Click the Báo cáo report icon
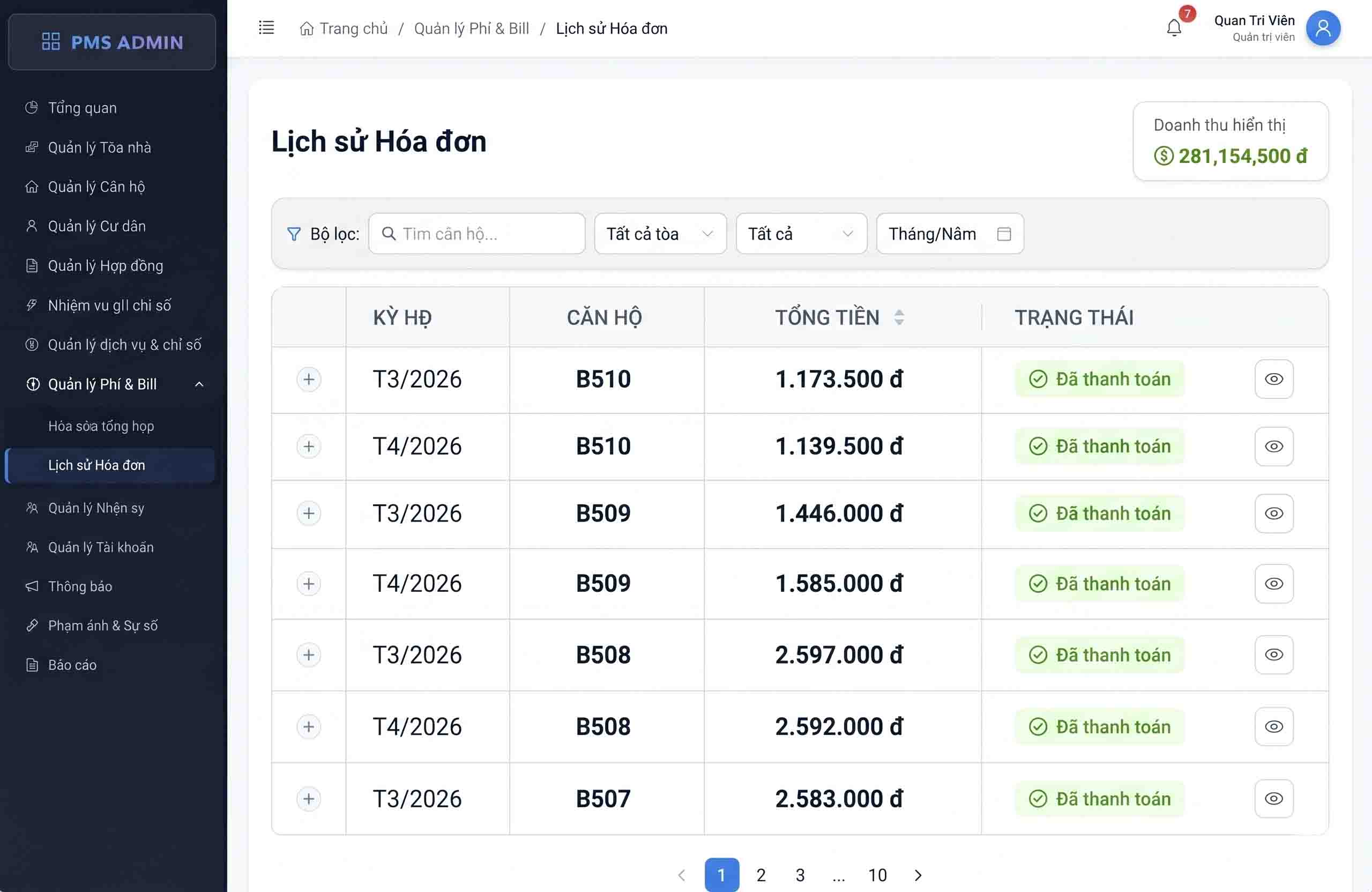1372x892 pixels. [x=32, y=665]
